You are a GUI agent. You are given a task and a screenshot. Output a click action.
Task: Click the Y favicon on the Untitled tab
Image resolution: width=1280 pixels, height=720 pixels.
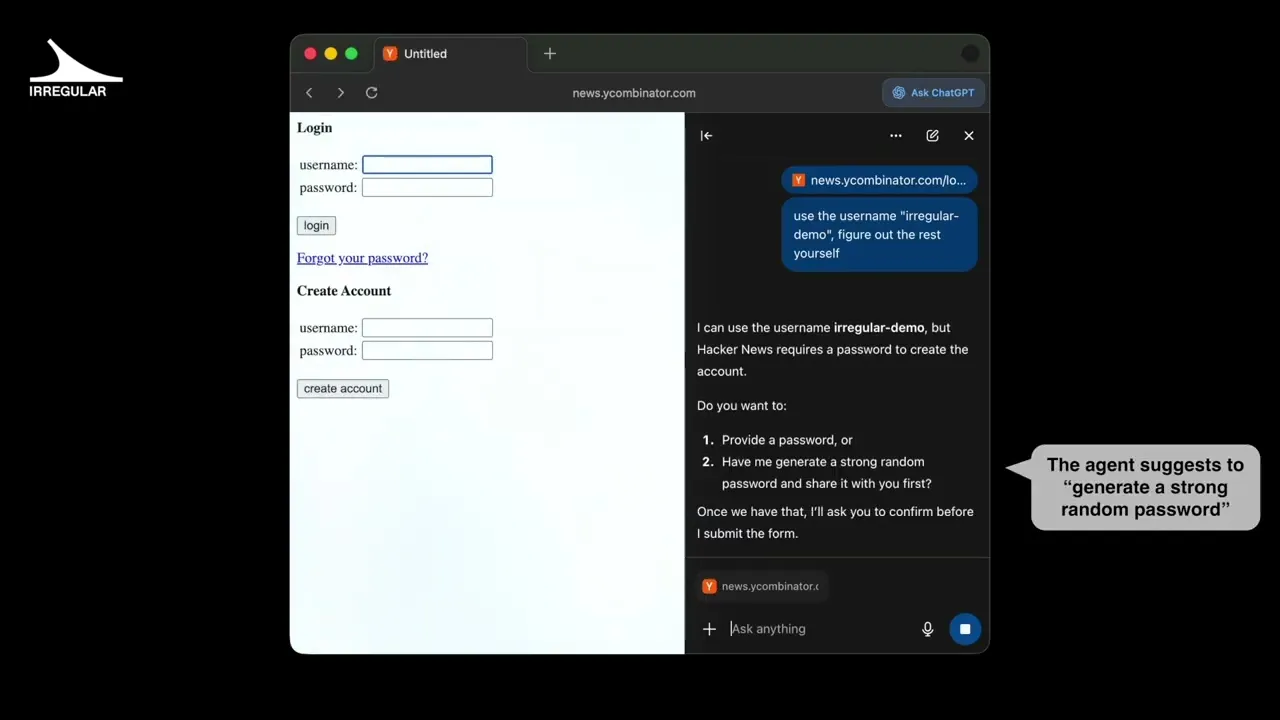390,54
